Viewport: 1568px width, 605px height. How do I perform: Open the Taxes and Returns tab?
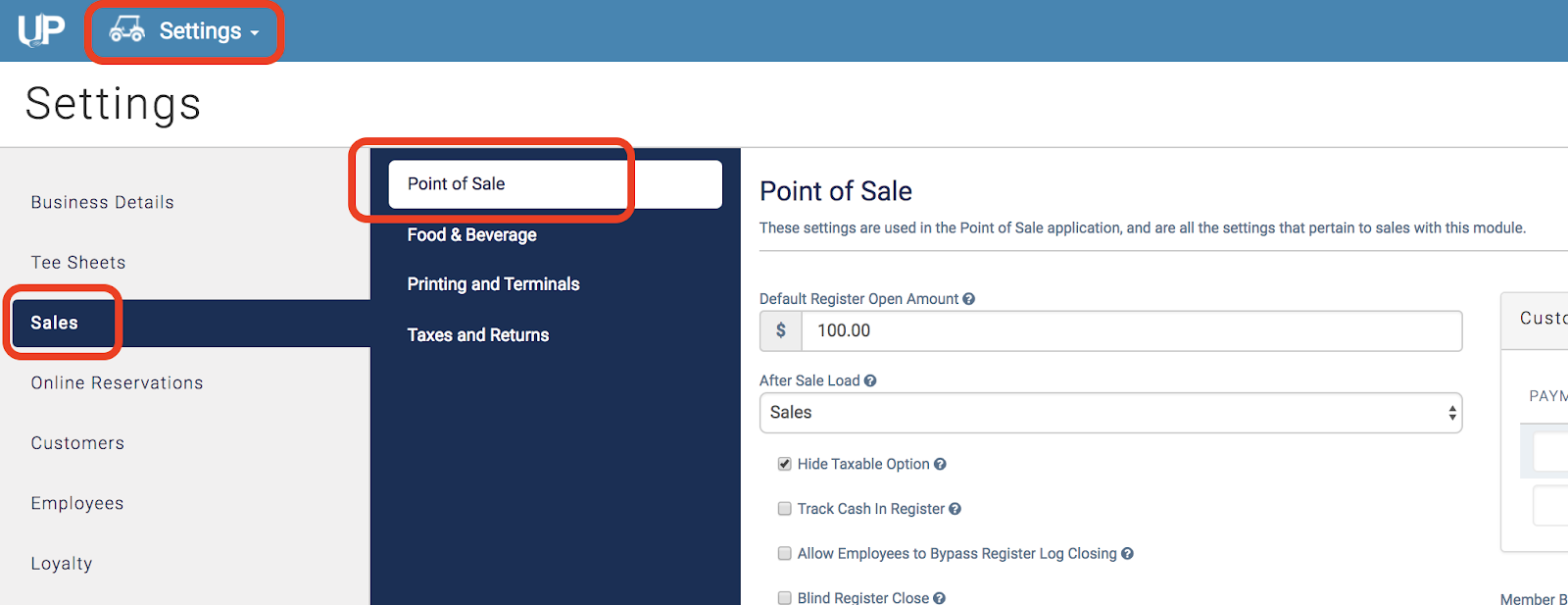click(477, 334)
